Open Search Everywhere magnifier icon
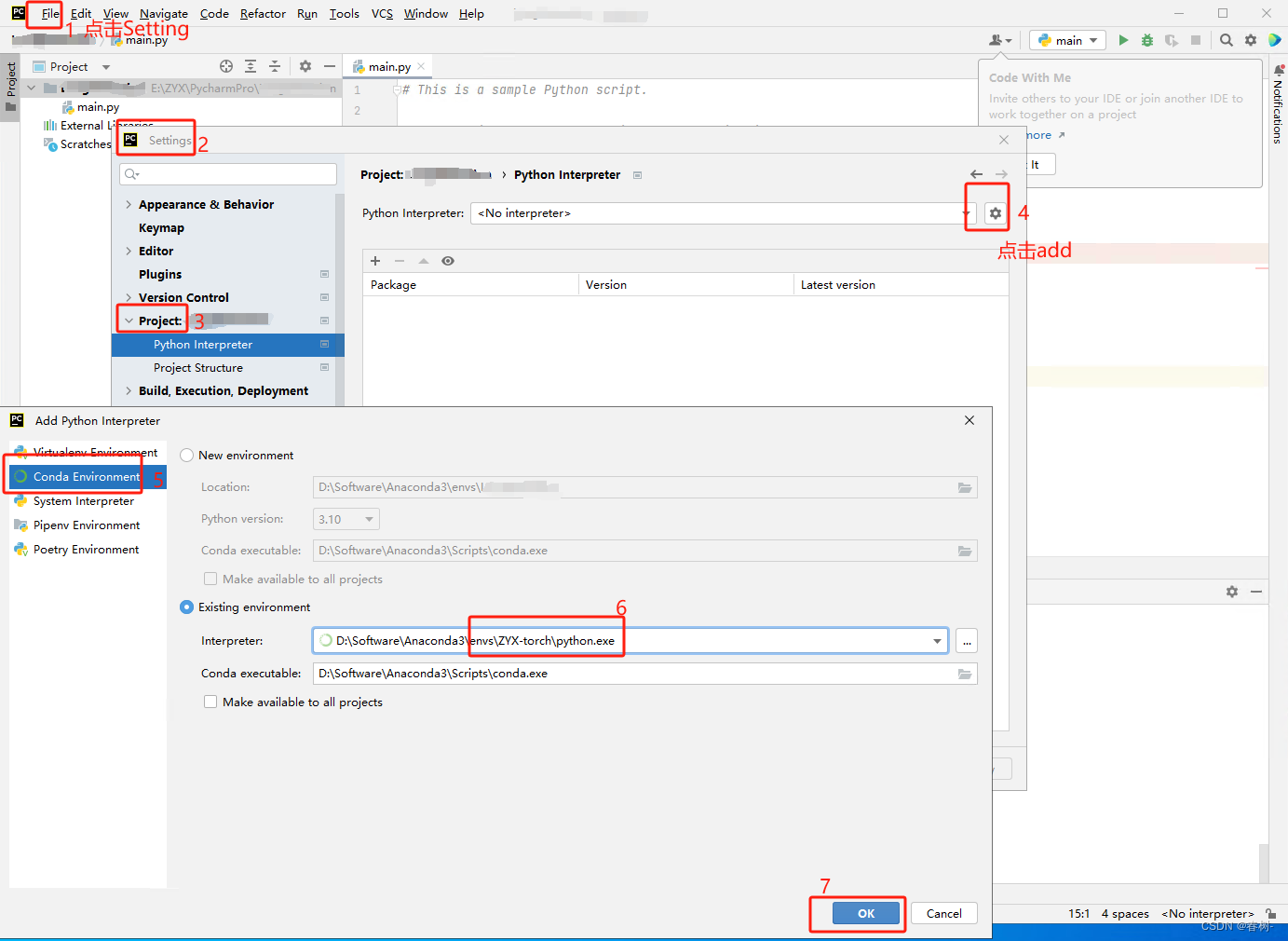The width and height of the screenshot is (1288, 941). 1227,40
